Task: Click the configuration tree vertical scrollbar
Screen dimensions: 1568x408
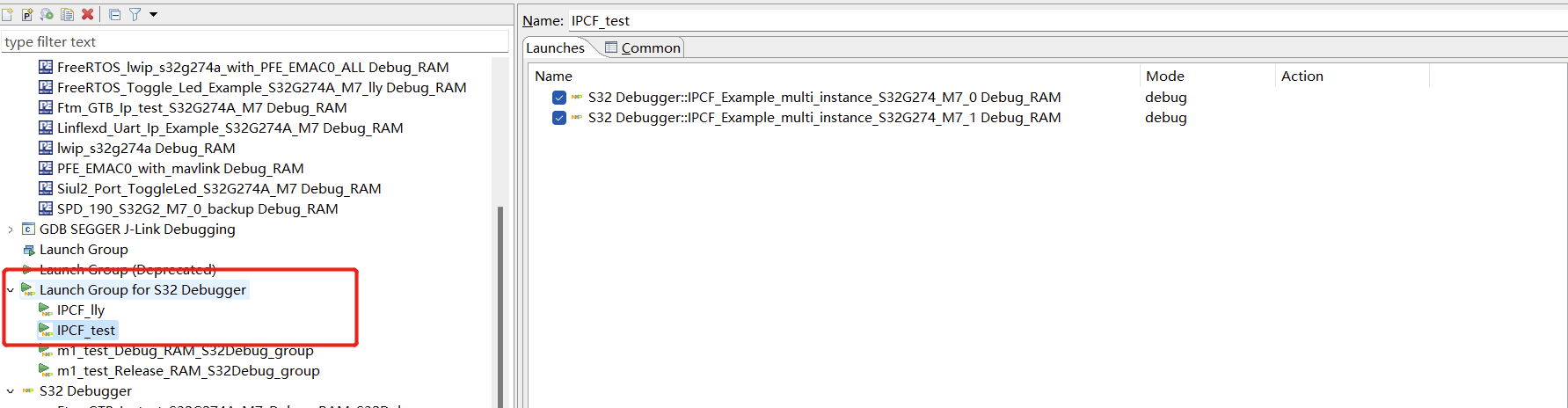Action: pyautogui.click(x=500, y=299)
